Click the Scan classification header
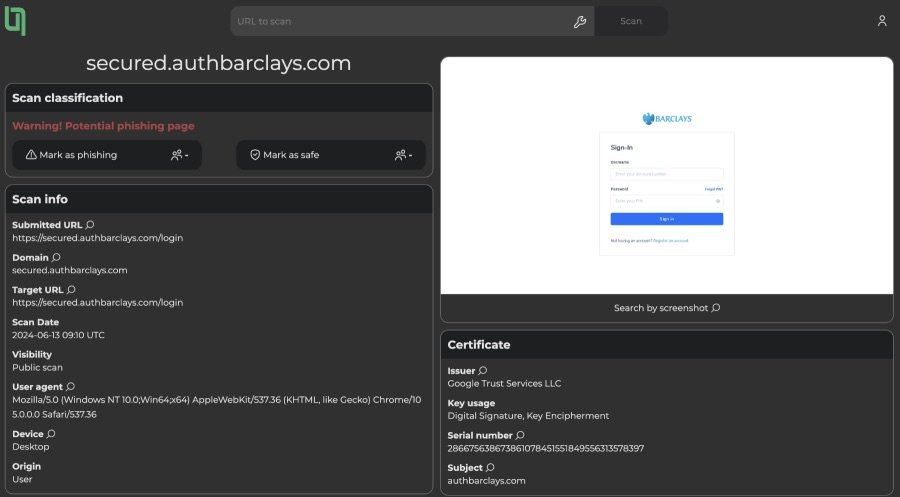Viewport: 900px width, 497px height. point(219,98)
